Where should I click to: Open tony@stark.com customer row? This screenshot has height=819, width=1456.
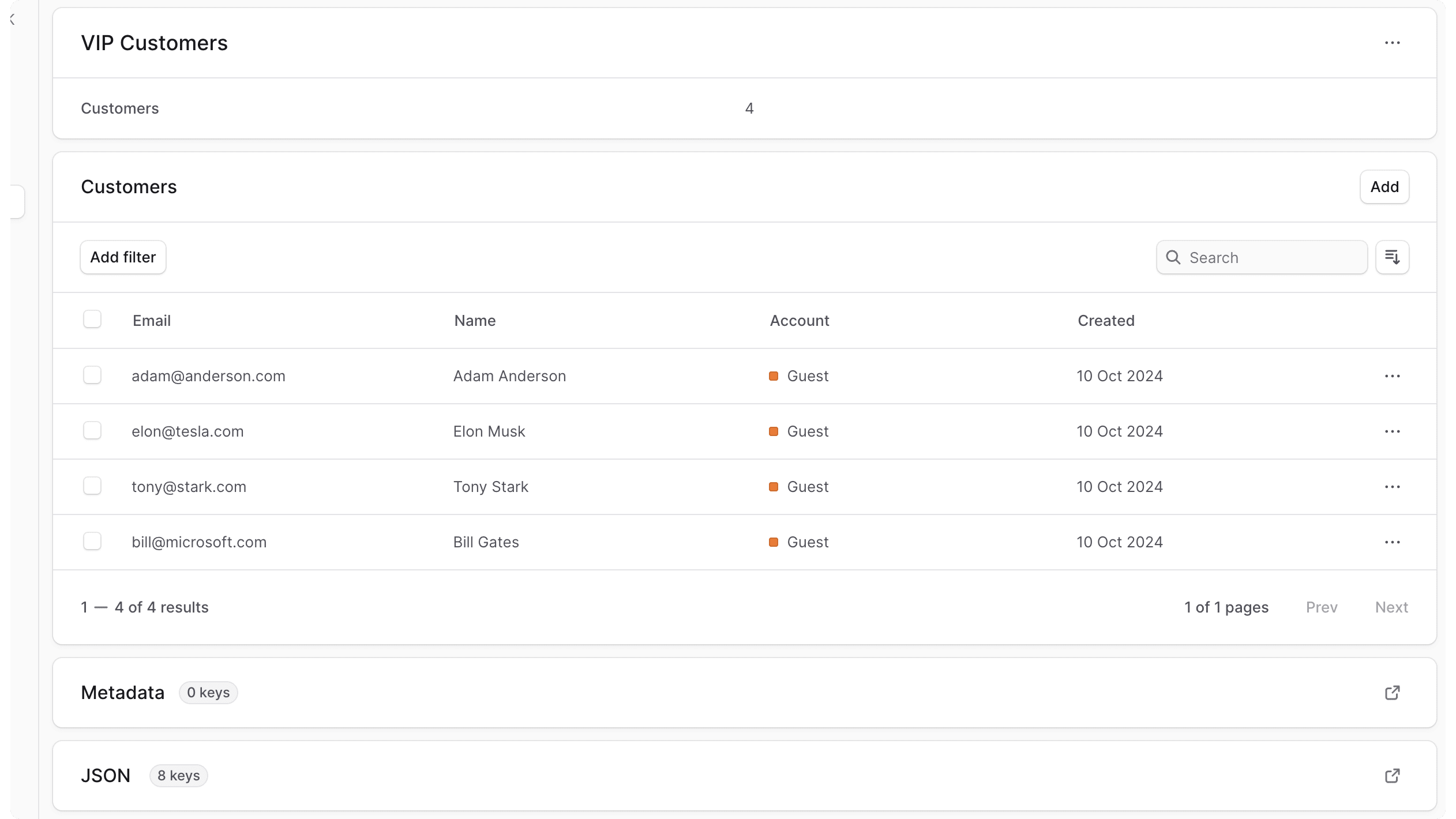tap(189, 487)
